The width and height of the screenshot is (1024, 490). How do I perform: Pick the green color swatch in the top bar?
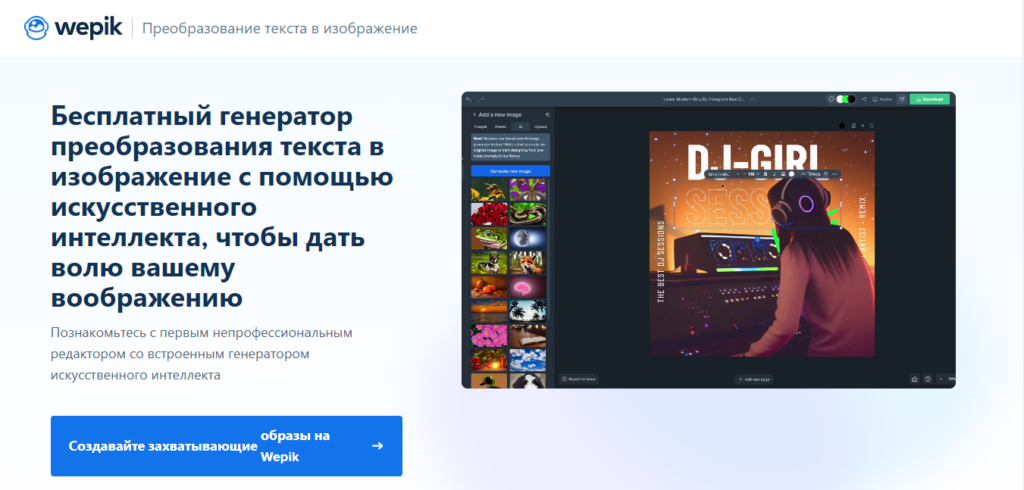tap(846, 99)
